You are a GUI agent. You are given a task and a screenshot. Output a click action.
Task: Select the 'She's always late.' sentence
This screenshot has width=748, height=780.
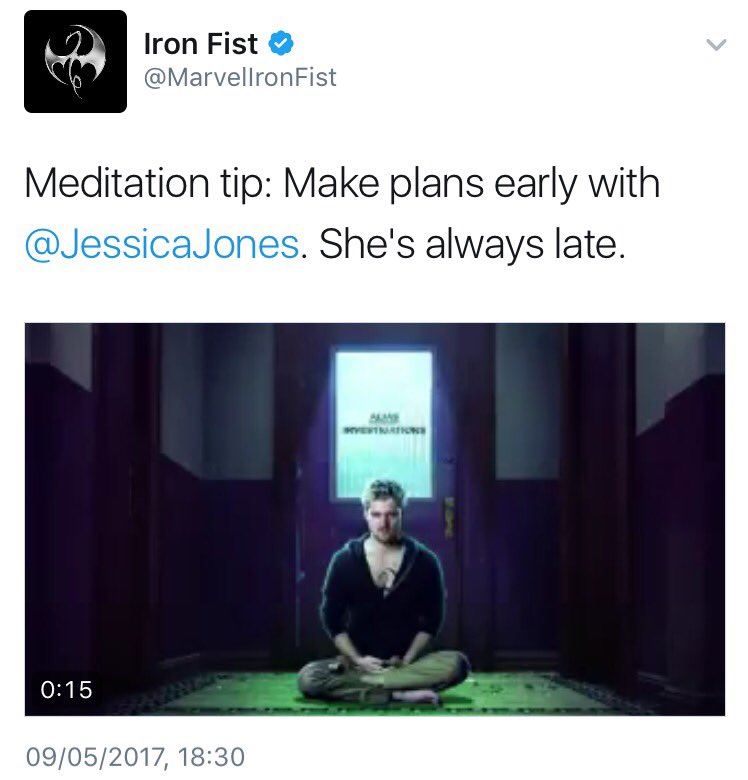[x=471, y=244]
